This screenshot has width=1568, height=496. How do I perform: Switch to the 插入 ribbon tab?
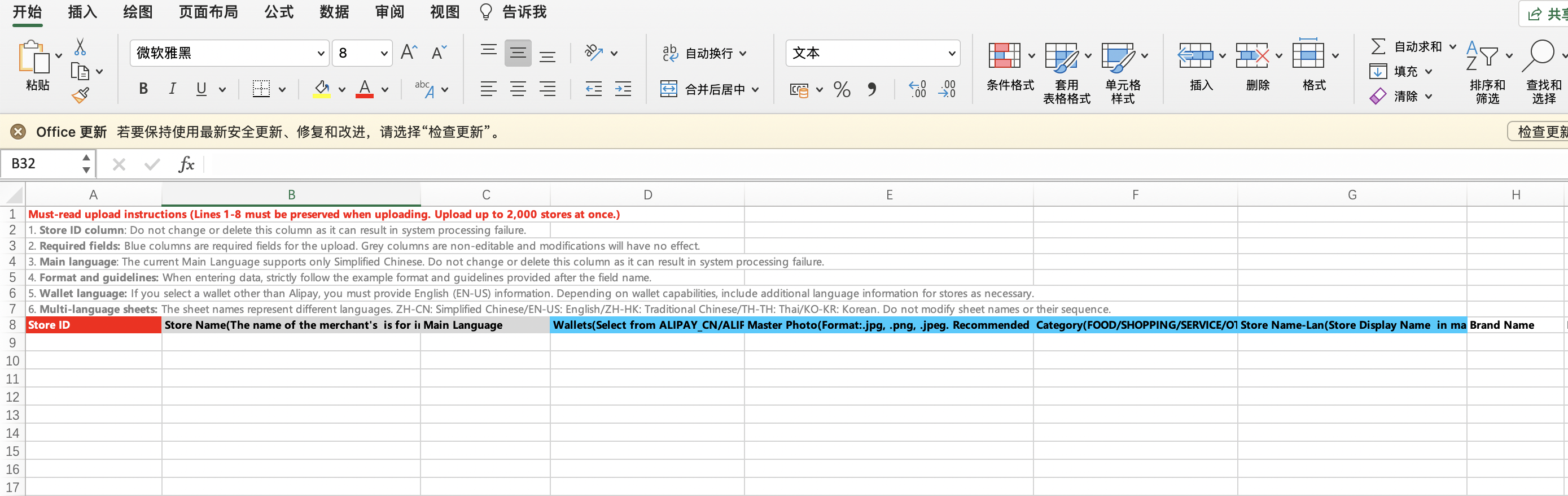(82, 12)
